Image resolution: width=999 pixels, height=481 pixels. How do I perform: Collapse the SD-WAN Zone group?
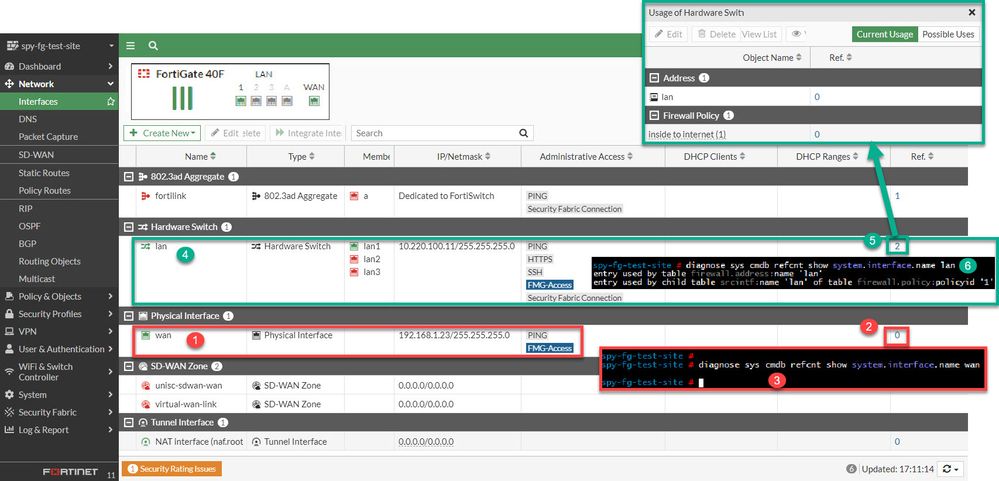click(129, 366)
